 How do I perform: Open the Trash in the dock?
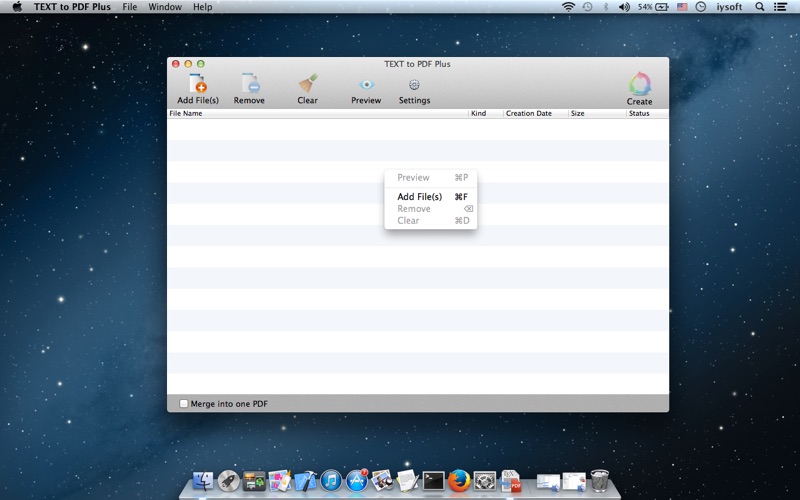coord(600,481)
